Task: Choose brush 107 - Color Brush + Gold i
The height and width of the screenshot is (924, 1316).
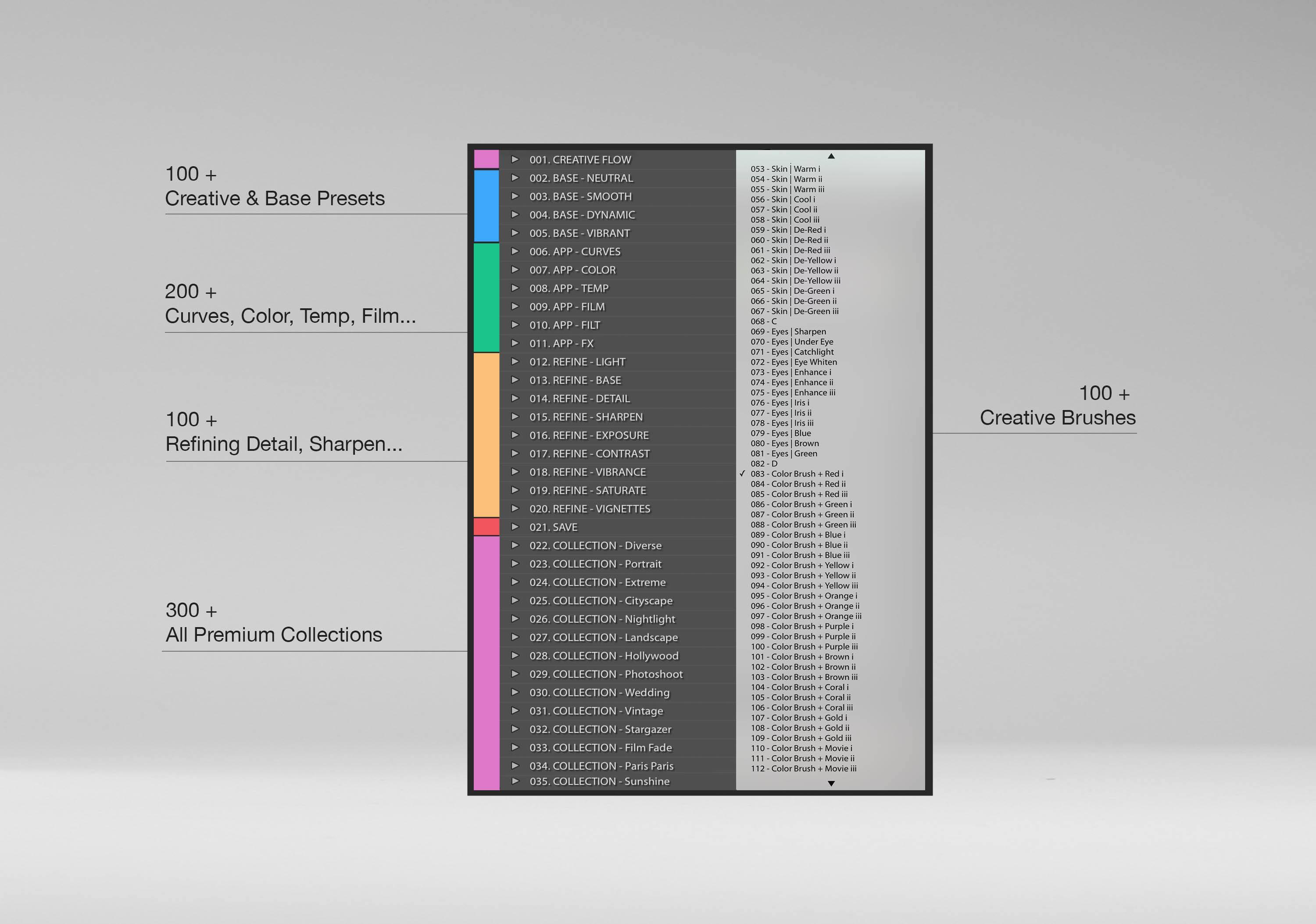Action: [x=798, y=718]
